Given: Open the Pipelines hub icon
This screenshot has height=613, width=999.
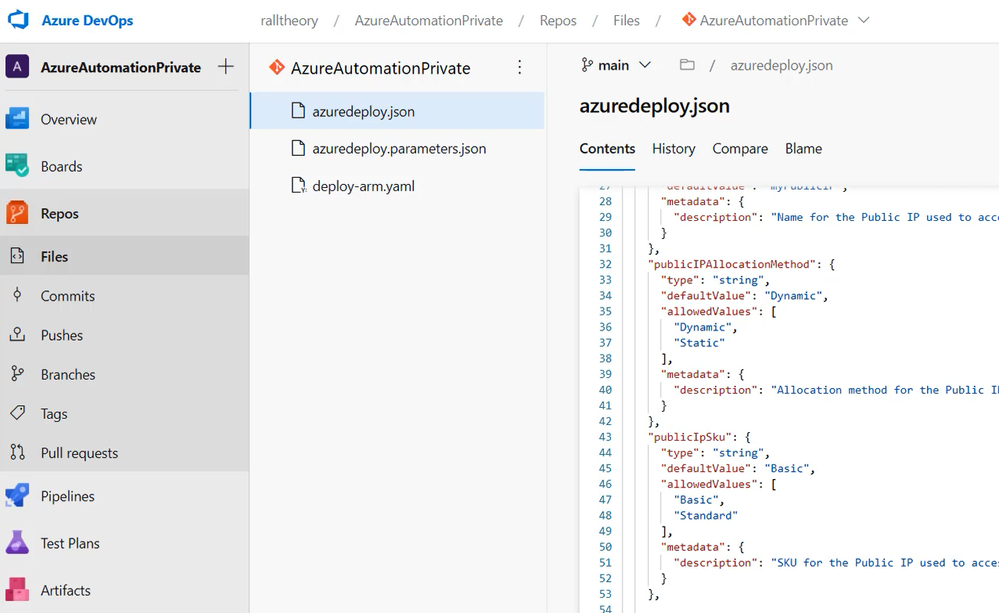Looking at the screenshot, I should [x=17, y=496].
